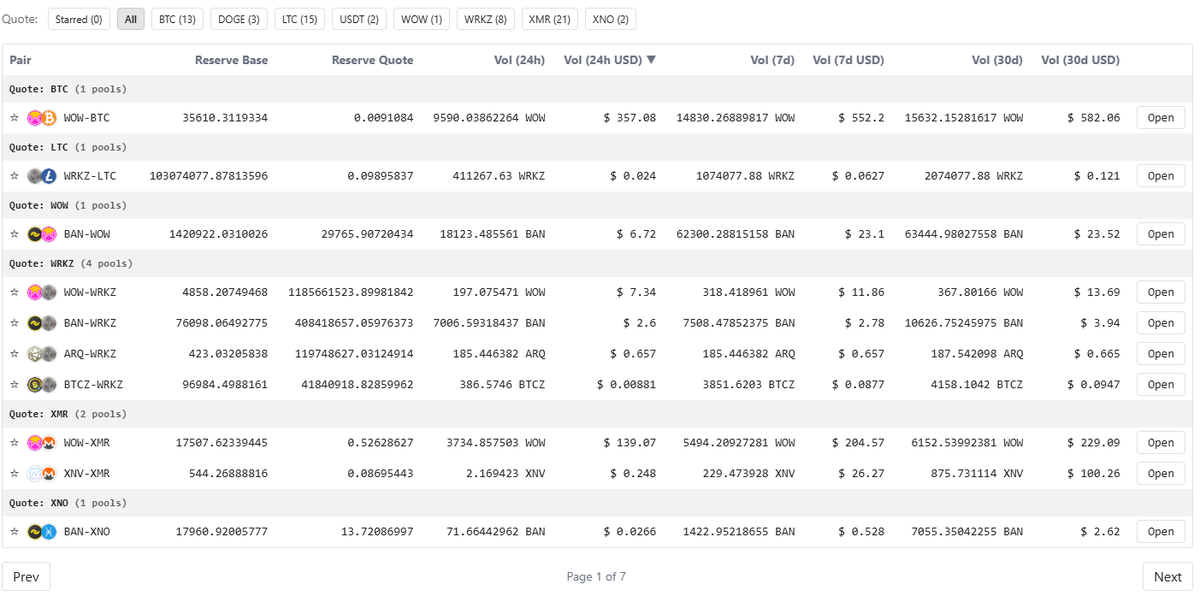Click the '$ 139.07' volume value

click(630, 442)
